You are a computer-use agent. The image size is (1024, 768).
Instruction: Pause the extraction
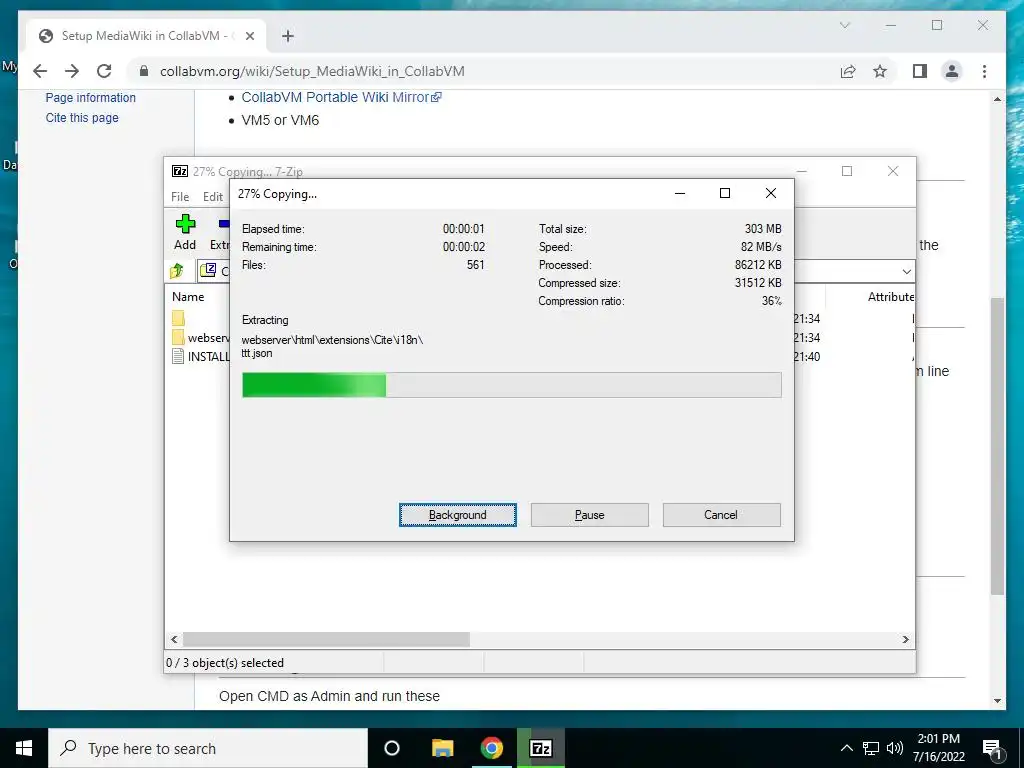tap(590, 515)
